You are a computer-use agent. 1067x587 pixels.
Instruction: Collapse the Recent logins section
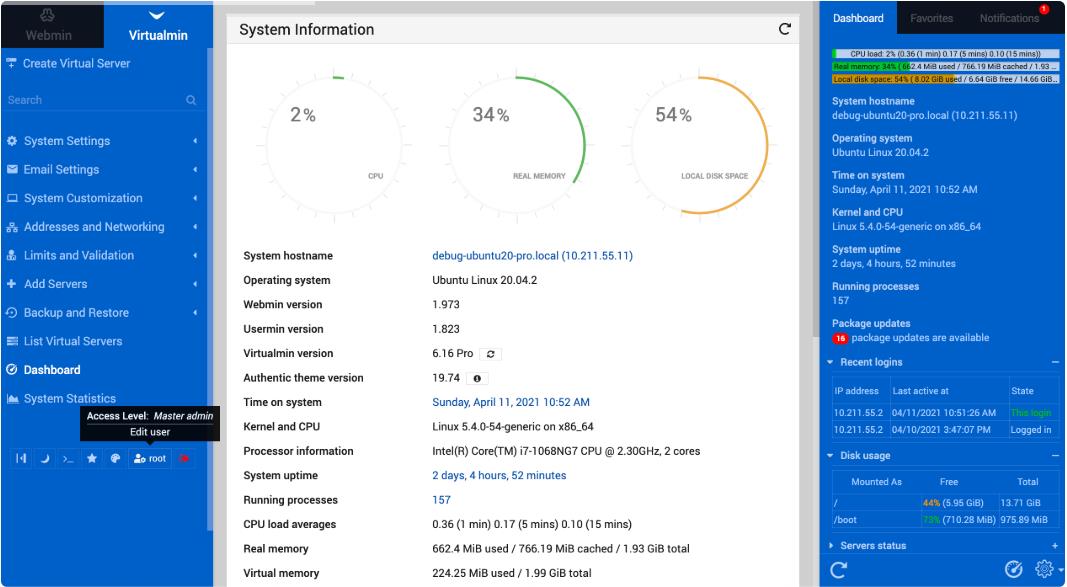[x=1055, y=362]
